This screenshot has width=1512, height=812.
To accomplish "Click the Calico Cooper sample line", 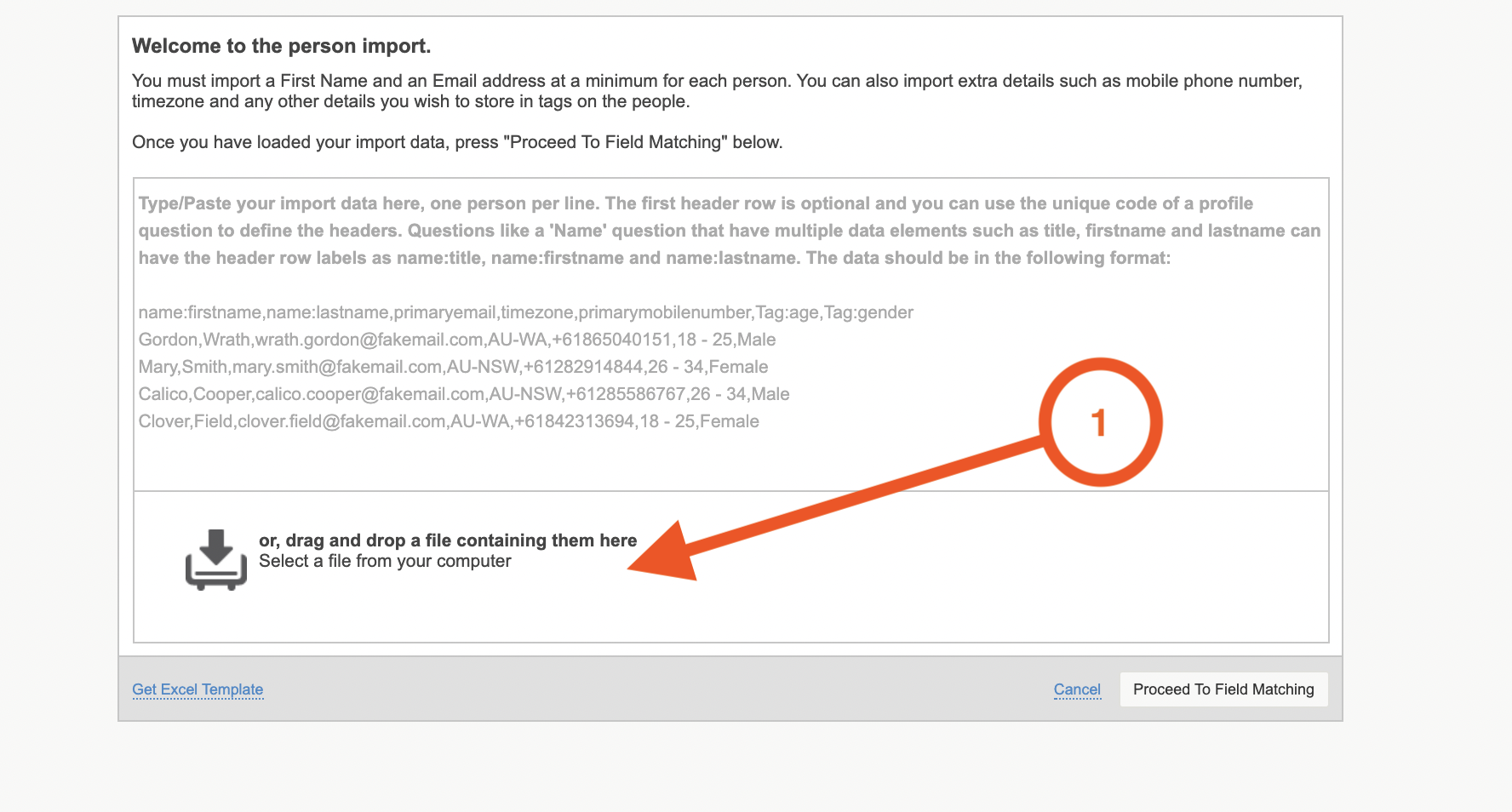I will 464,394.
